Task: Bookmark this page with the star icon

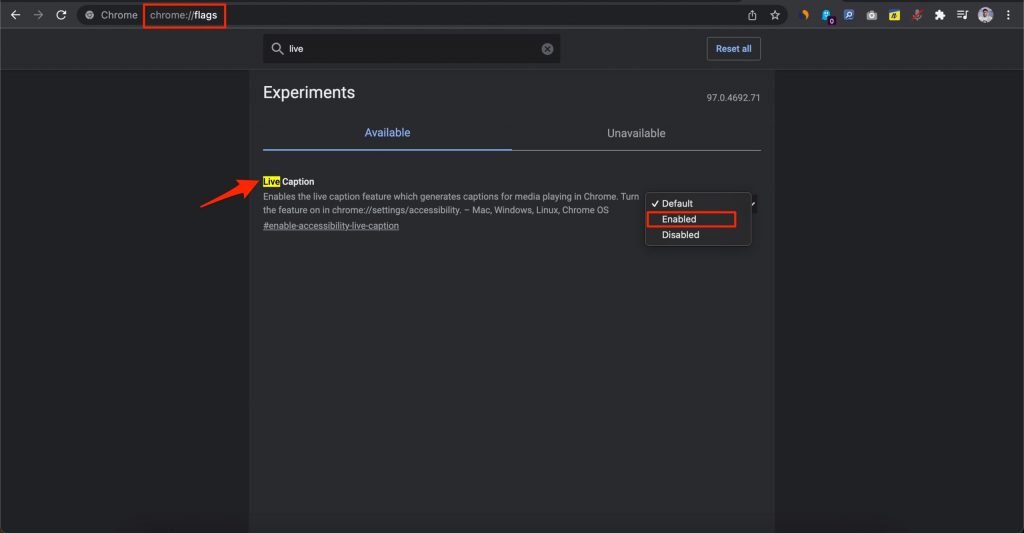Action: pyautogui.click(x=775, y=15)
